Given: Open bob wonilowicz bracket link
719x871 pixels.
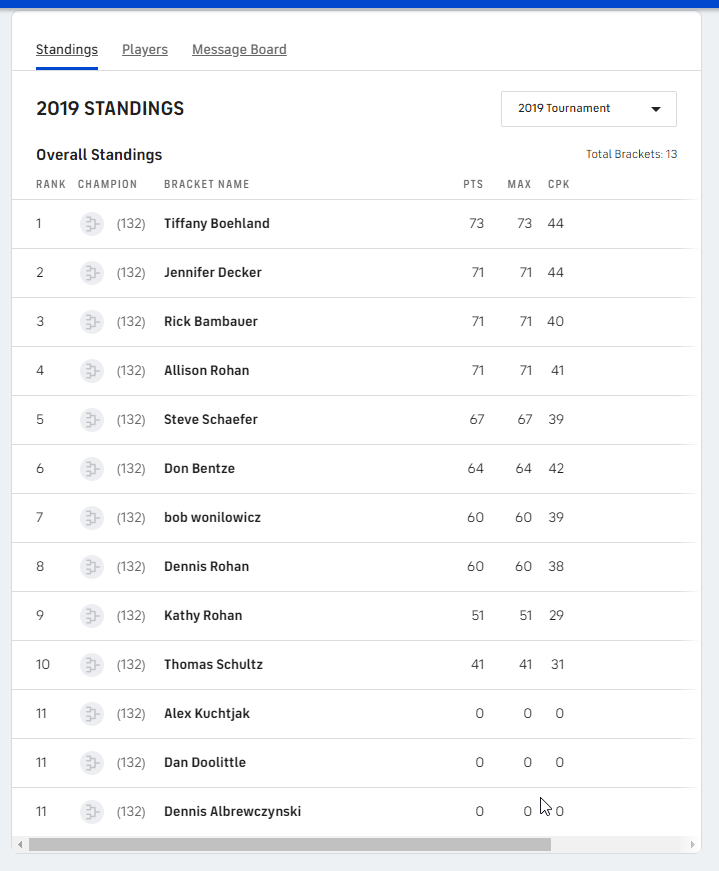Looking at the screenshot, I should coord(212,518).
